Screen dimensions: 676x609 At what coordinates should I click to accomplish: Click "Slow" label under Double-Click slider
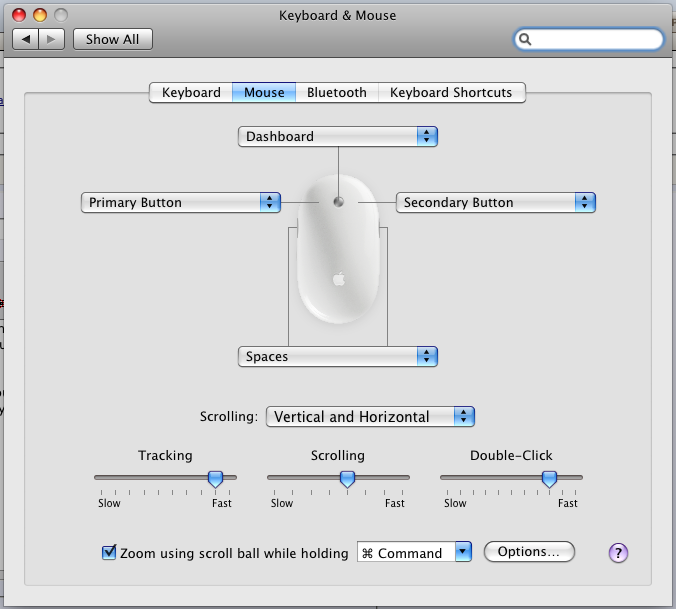pos(455,503)
